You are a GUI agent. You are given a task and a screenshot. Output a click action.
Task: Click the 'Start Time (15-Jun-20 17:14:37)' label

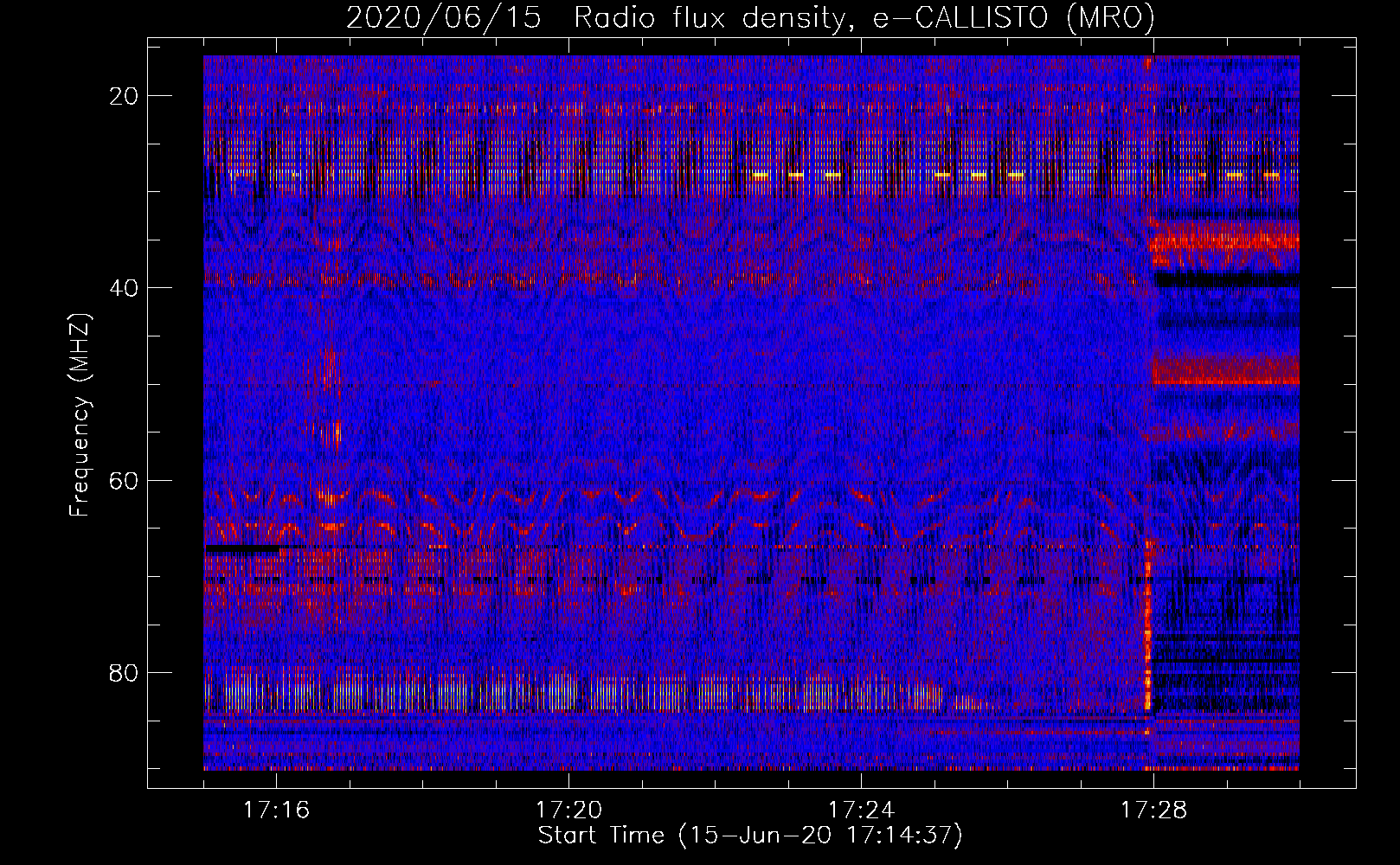[750, 836]
